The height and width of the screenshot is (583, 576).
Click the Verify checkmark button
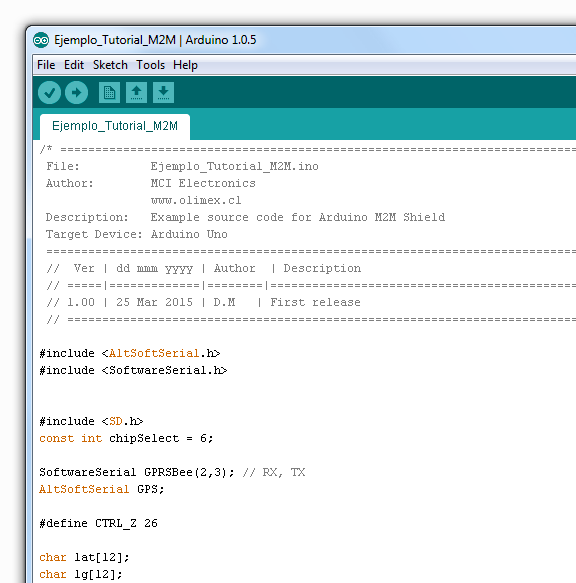49,93
